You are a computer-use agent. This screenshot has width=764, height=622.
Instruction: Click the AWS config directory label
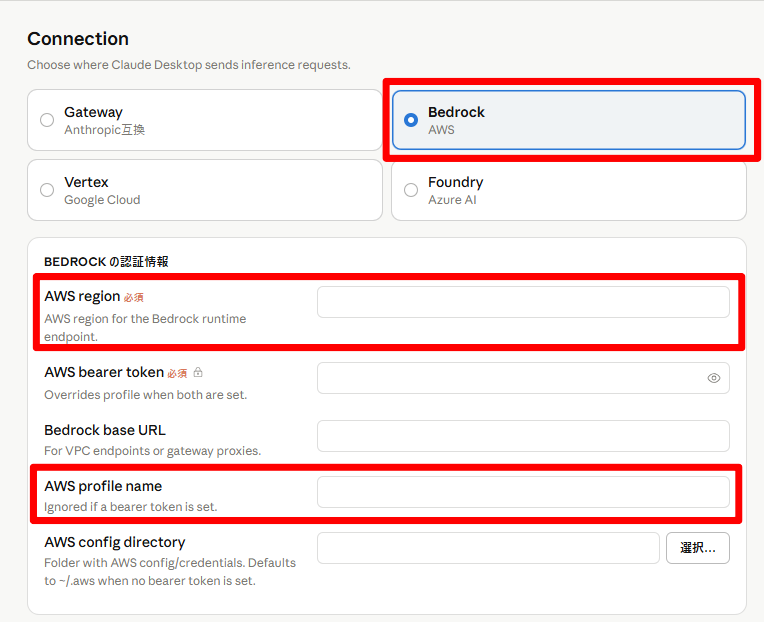pos(115,542)
